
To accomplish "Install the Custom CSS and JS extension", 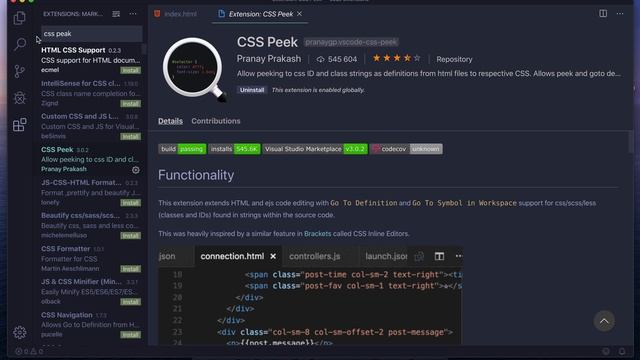I will 131,137.
